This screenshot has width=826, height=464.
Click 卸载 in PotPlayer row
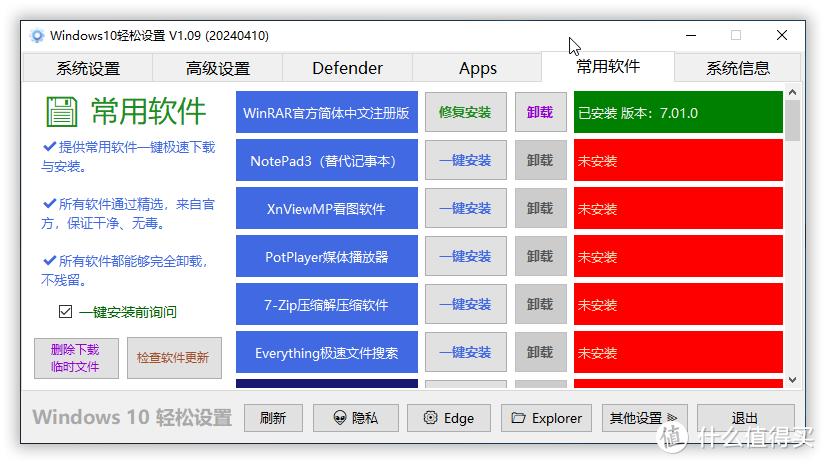540,256
